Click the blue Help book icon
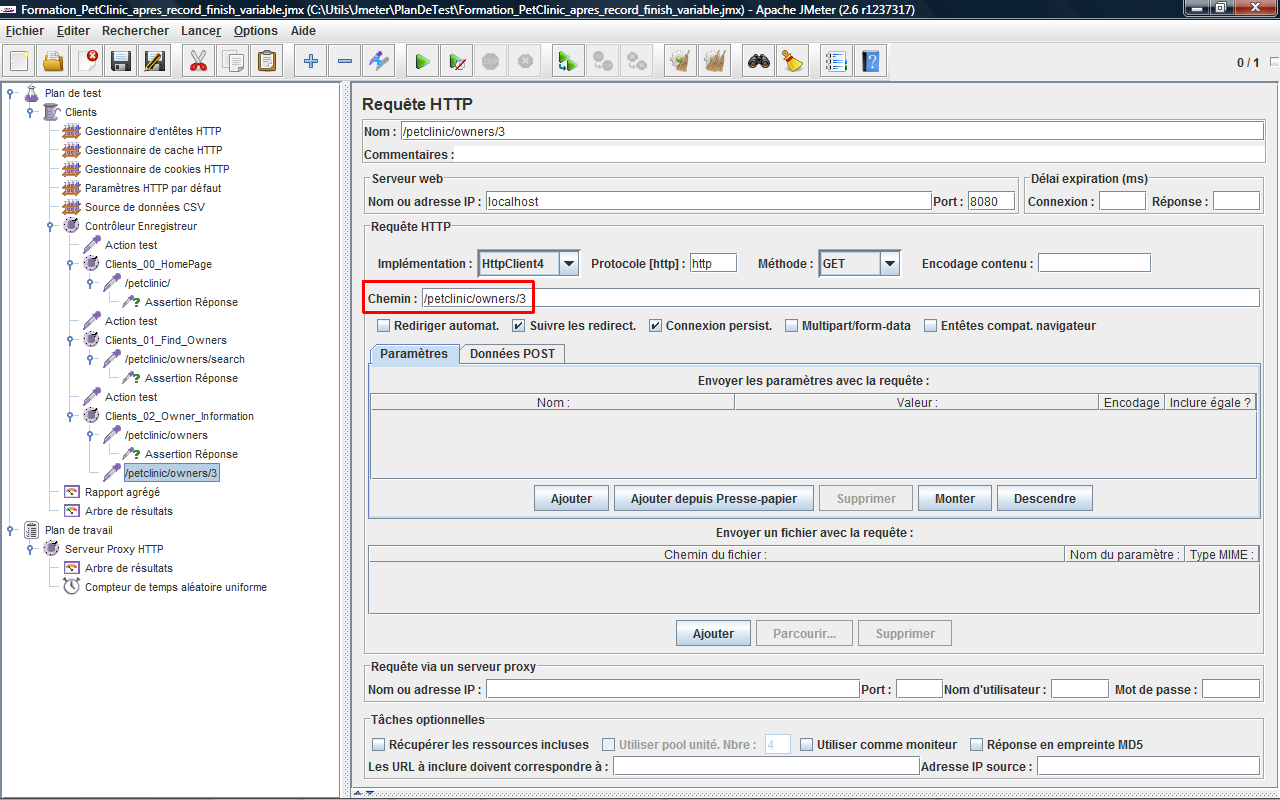This screenshot has height=800, width=1280. click(x=871, y=61)
